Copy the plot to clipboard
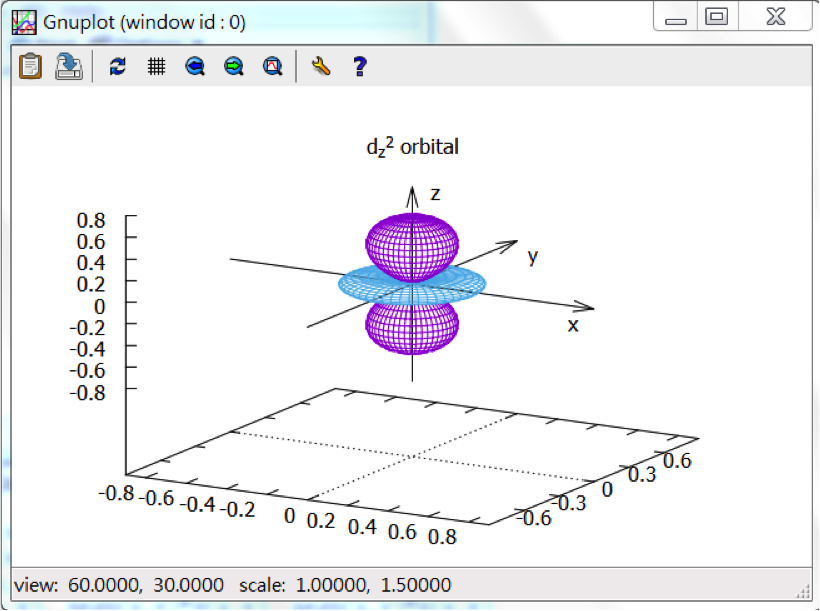The width and height of the screenshot is (820, 611). (31, 66)
